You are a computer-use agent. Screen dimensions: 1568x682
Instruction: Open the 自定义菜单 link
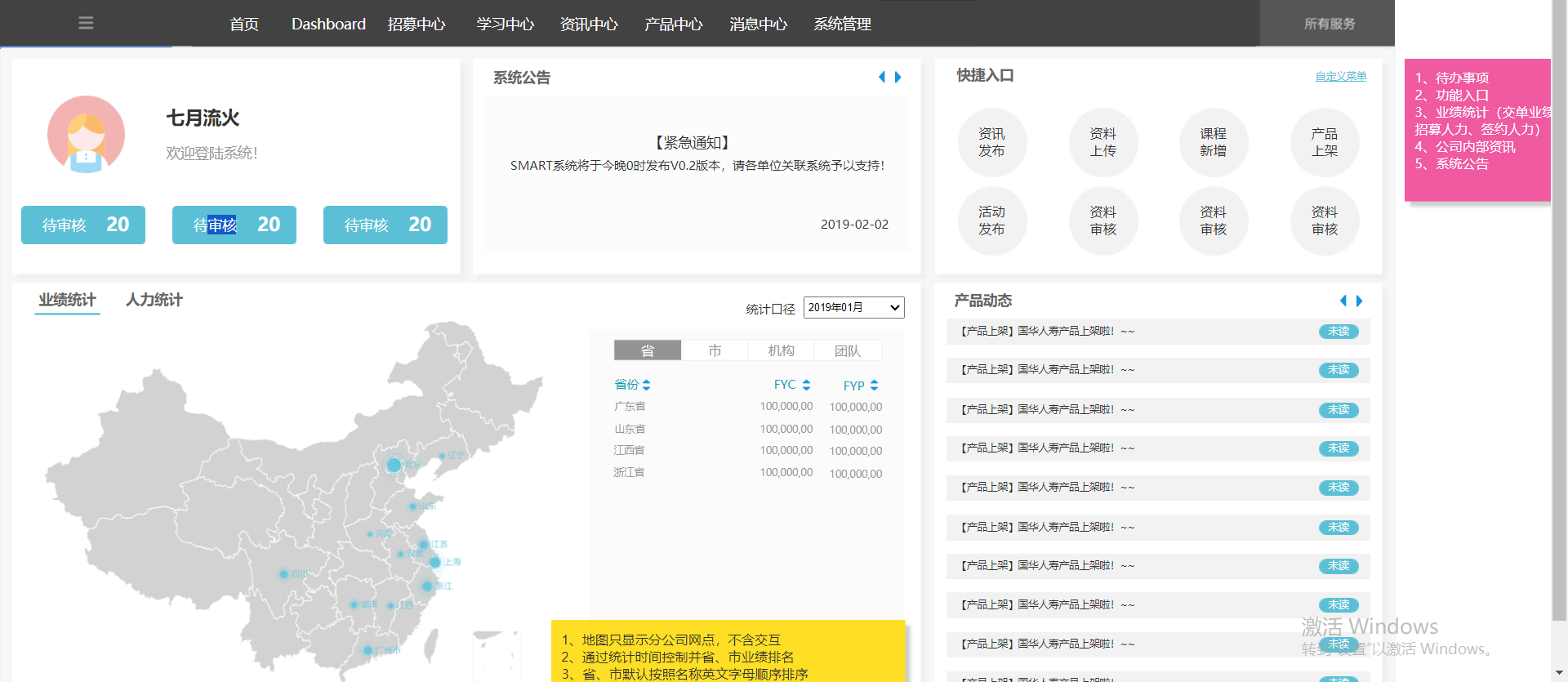(1341, 76)
